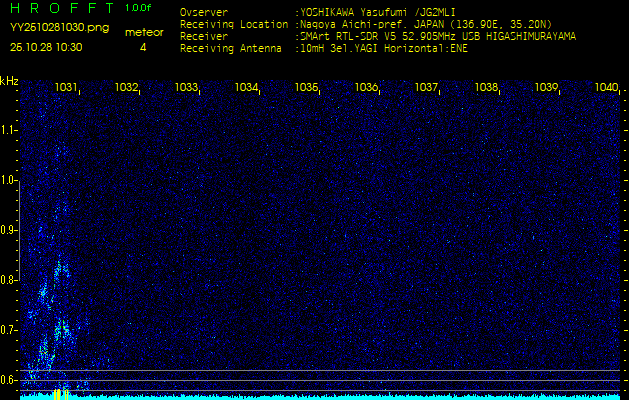This screenshot has height=400, width=629.
Task: Click the 1039 time axis label
Action: point(546,87)
